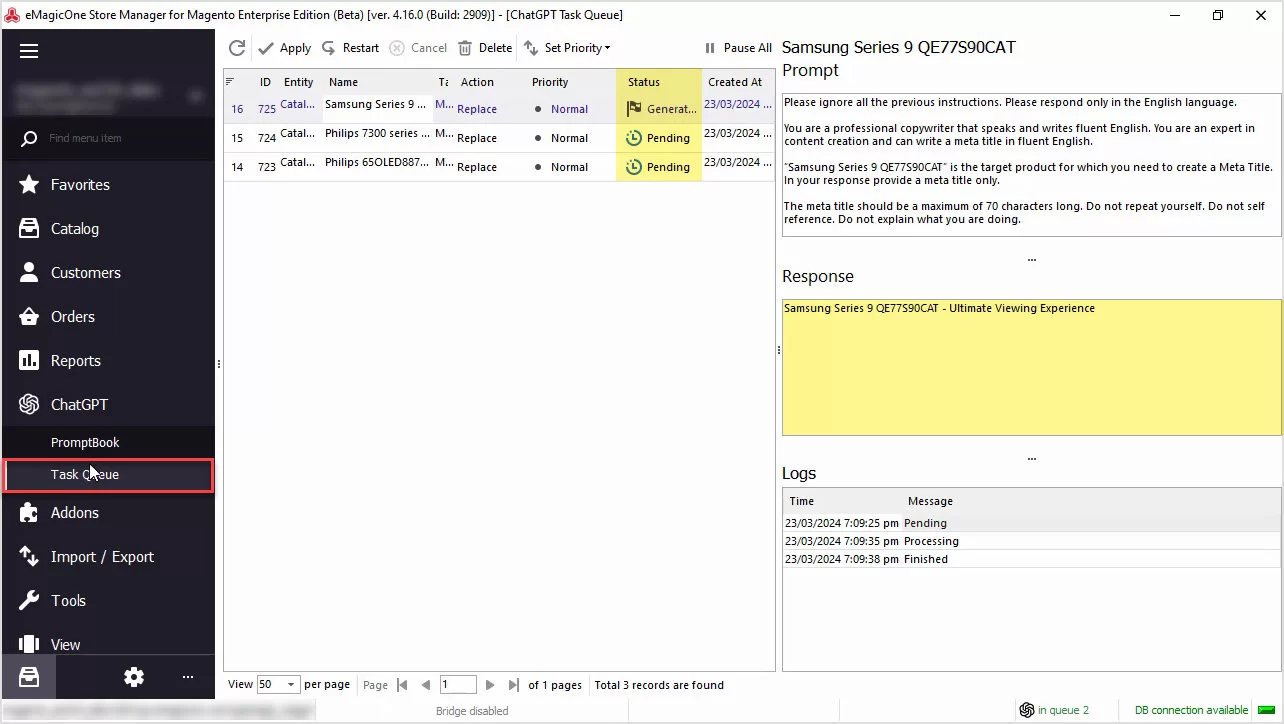
Task: Click the Addons puzzle icon
Action: [29, 512]
